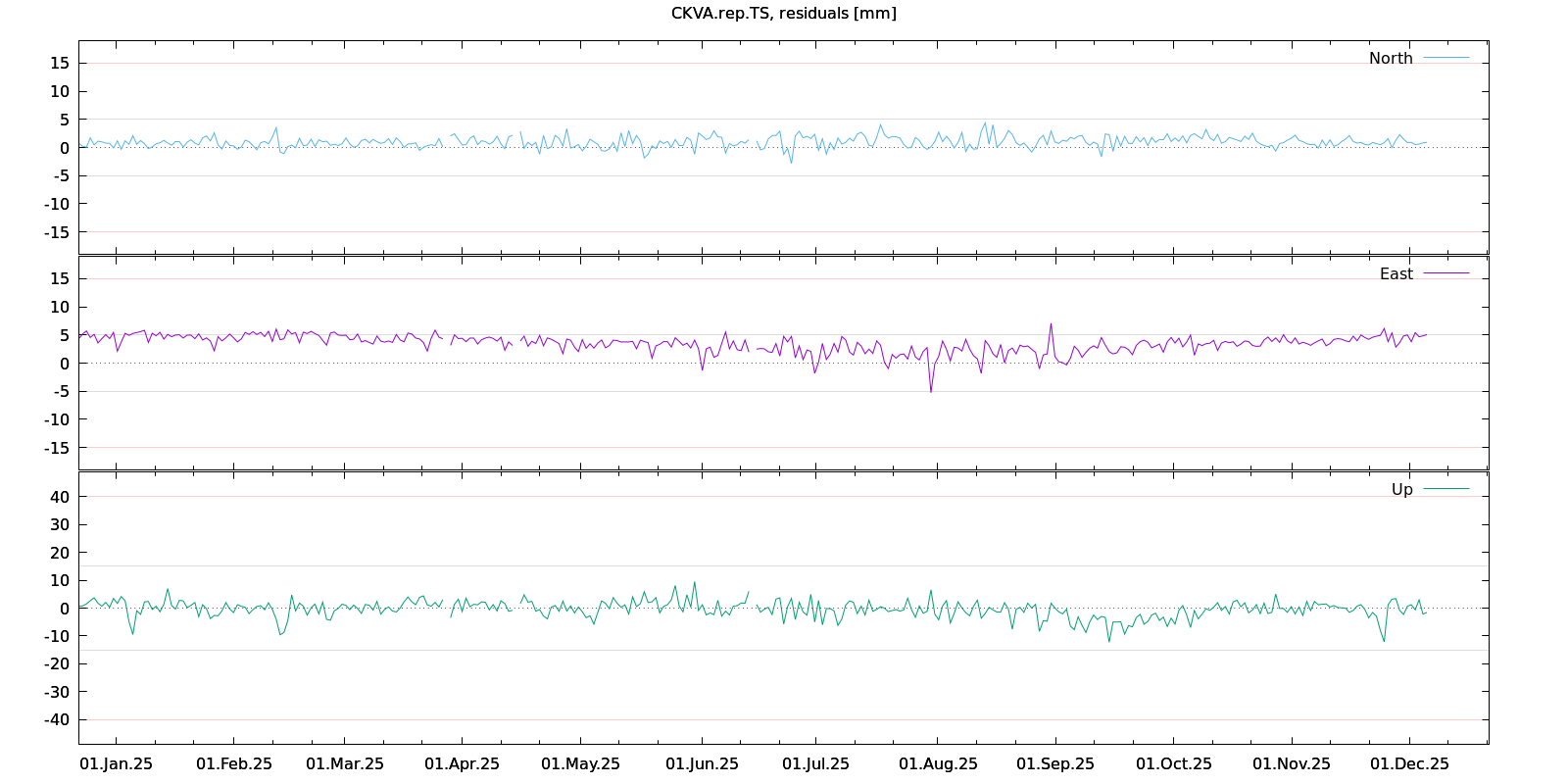Select the North legend label
The image size is (1568, 784).
point(1391,58)
